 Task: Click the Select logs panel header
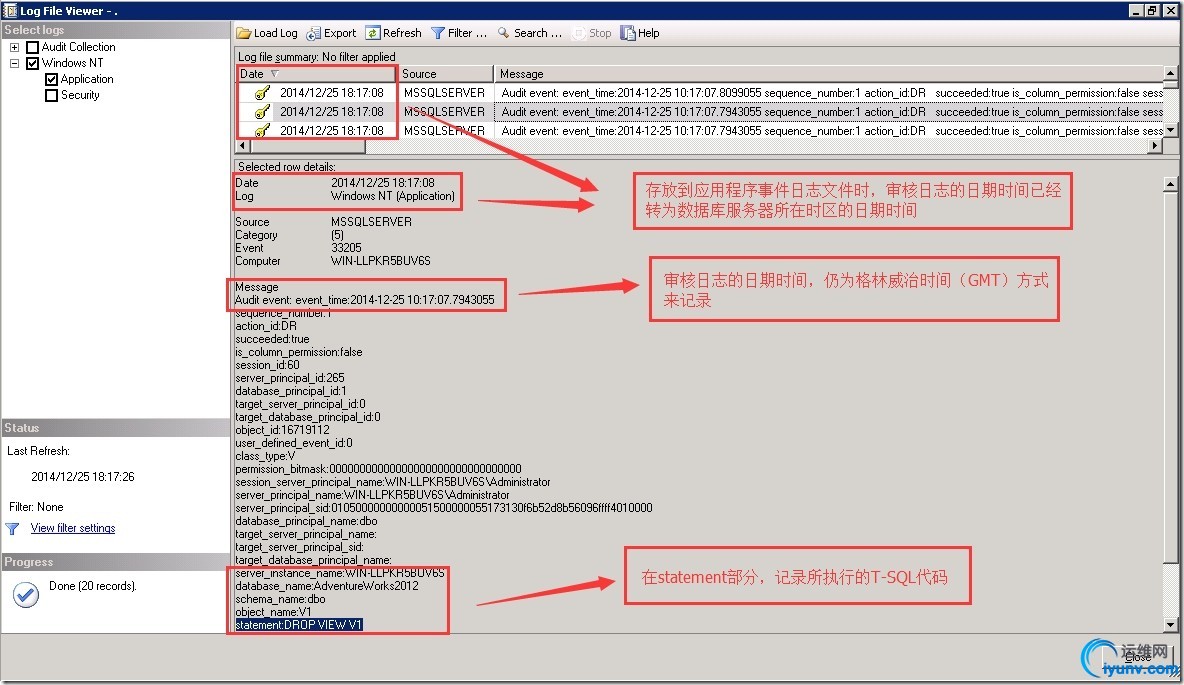pos(115,30)
